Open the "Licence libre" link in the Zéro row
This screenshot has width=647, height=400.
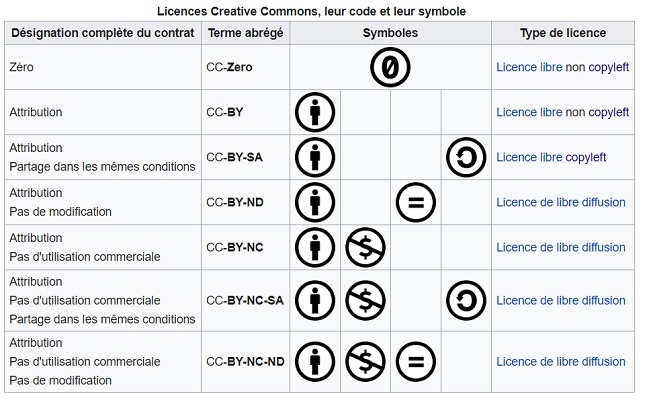tap(529, 68)
